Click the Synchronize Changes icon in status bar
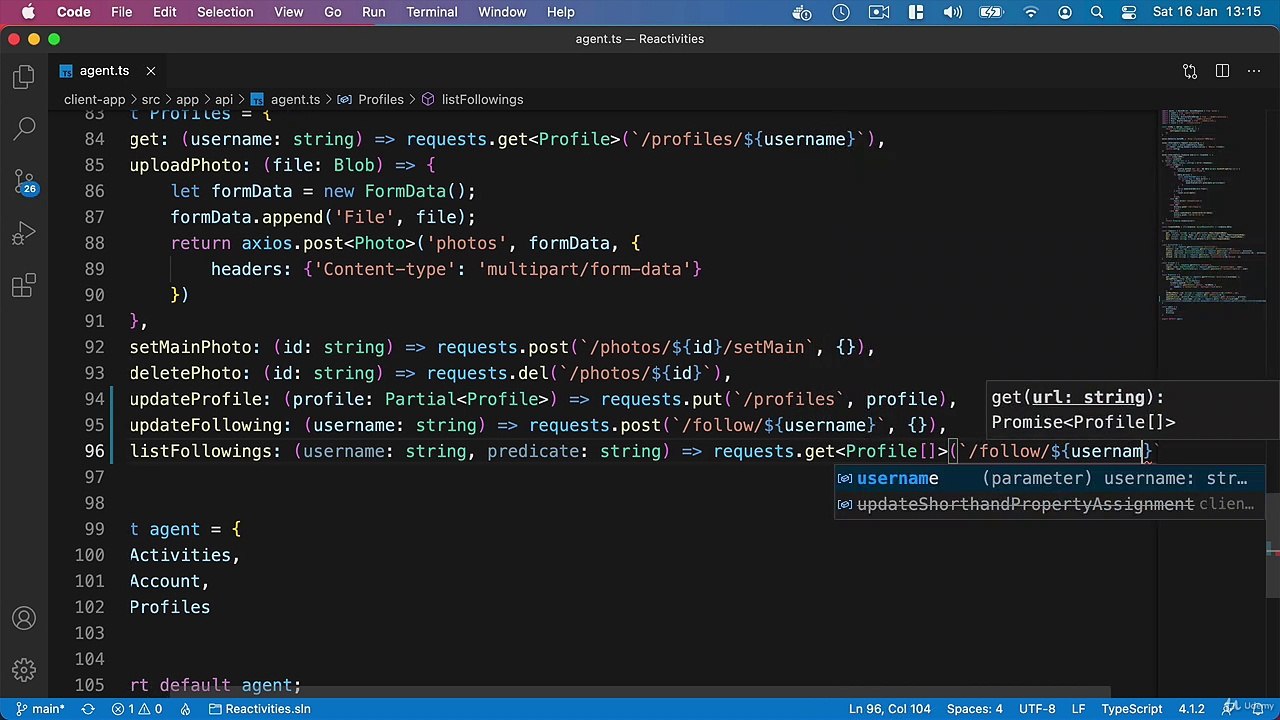This screenshot has width=1280, height=720. pyautogui.click(x=88, y=709)
